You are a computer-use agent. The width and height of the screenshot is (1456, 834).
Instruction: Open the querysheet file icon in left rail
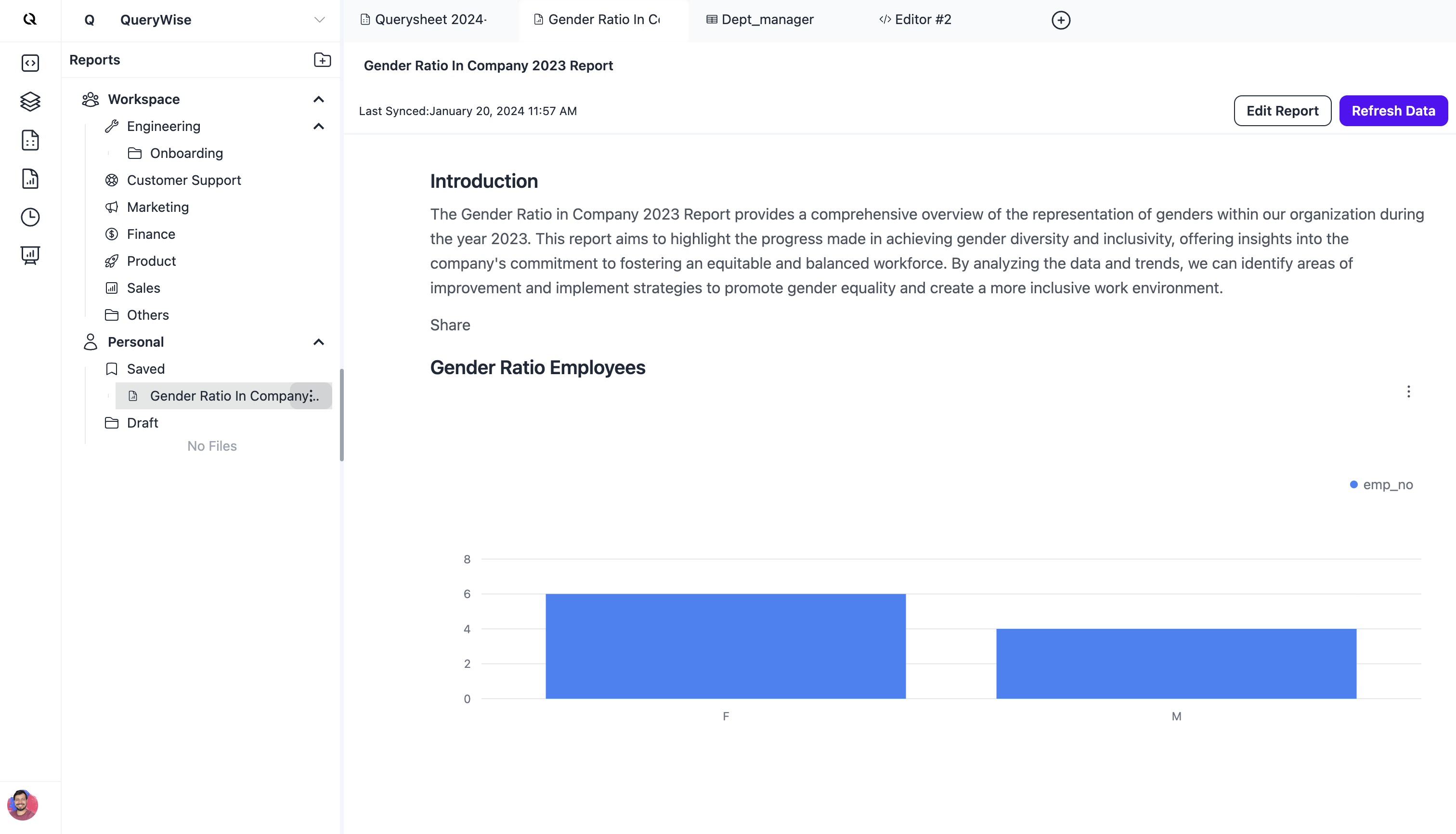coord(30,140)
